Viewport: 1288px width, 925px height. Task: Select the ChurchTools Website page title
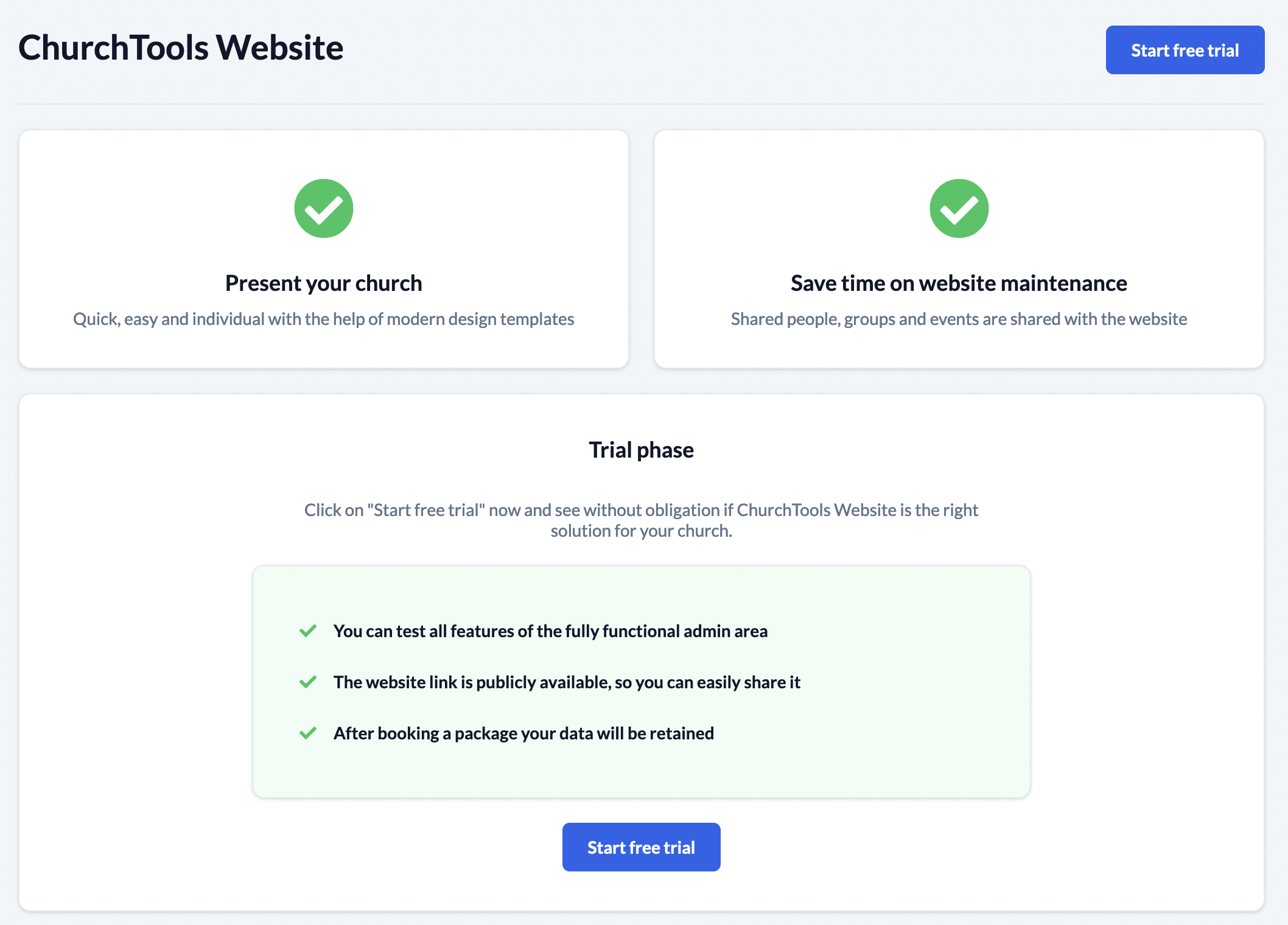click(181, 47)
